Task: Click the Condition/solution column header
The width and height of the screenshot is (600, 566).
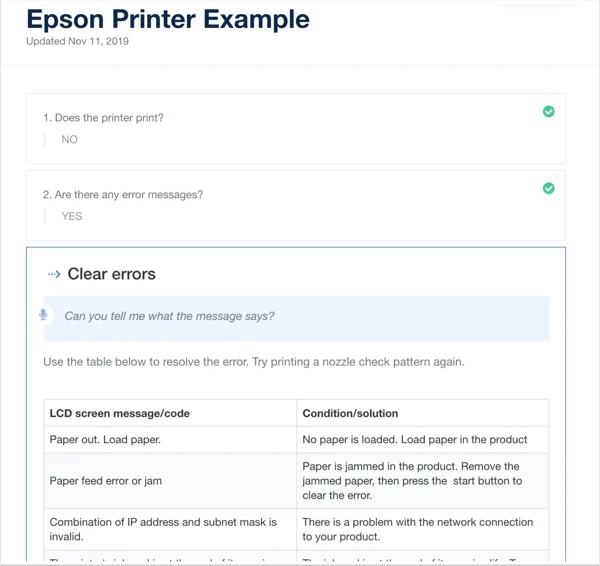Action: [x=422, y=413]
